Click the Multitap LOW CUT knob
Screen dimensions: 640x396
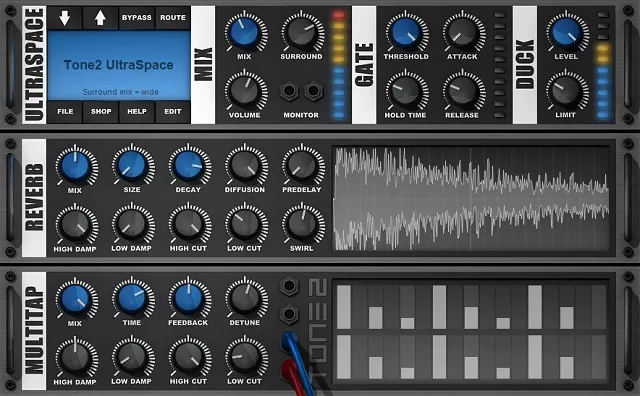click(x=245, y=357)
